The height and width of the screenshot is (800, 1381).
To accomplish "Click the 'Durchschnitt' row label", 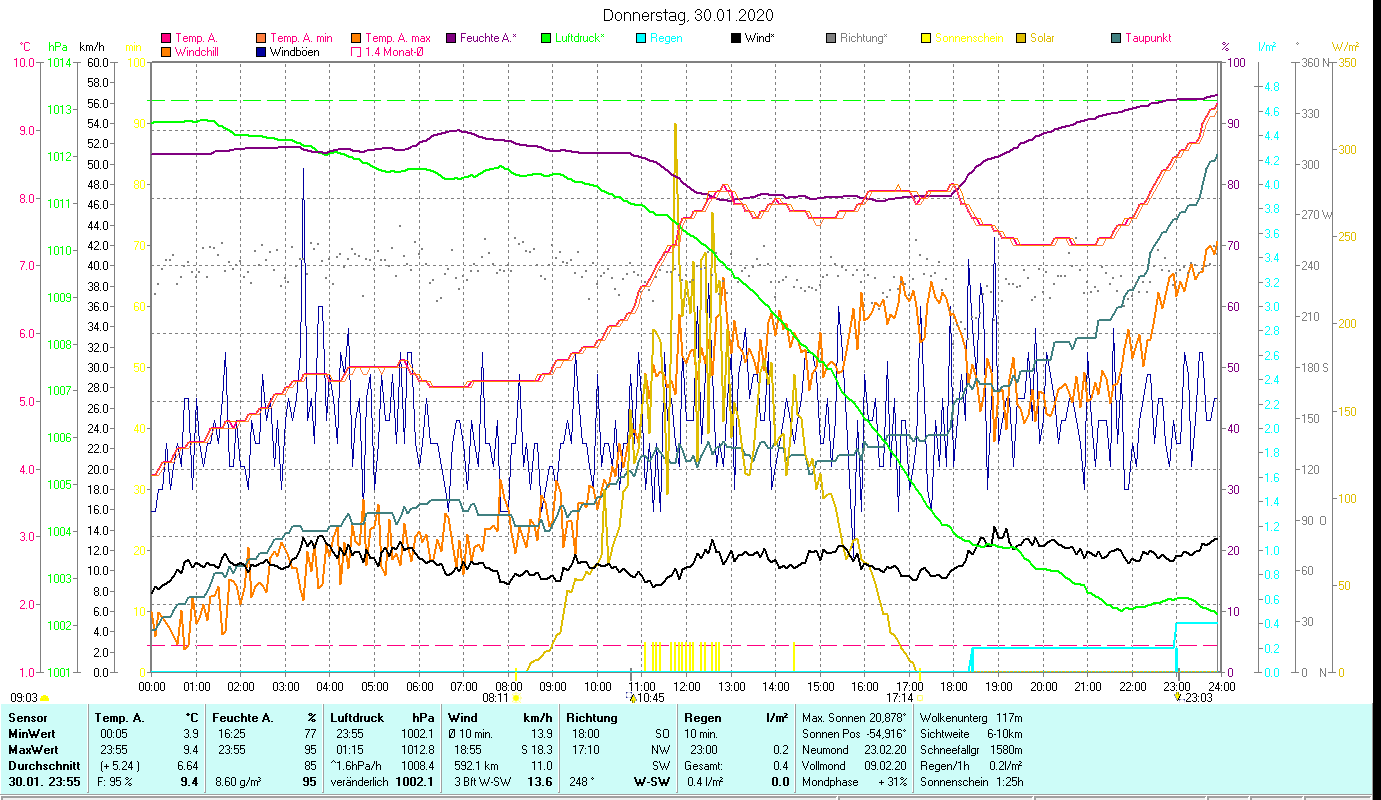I will (42, 766).
